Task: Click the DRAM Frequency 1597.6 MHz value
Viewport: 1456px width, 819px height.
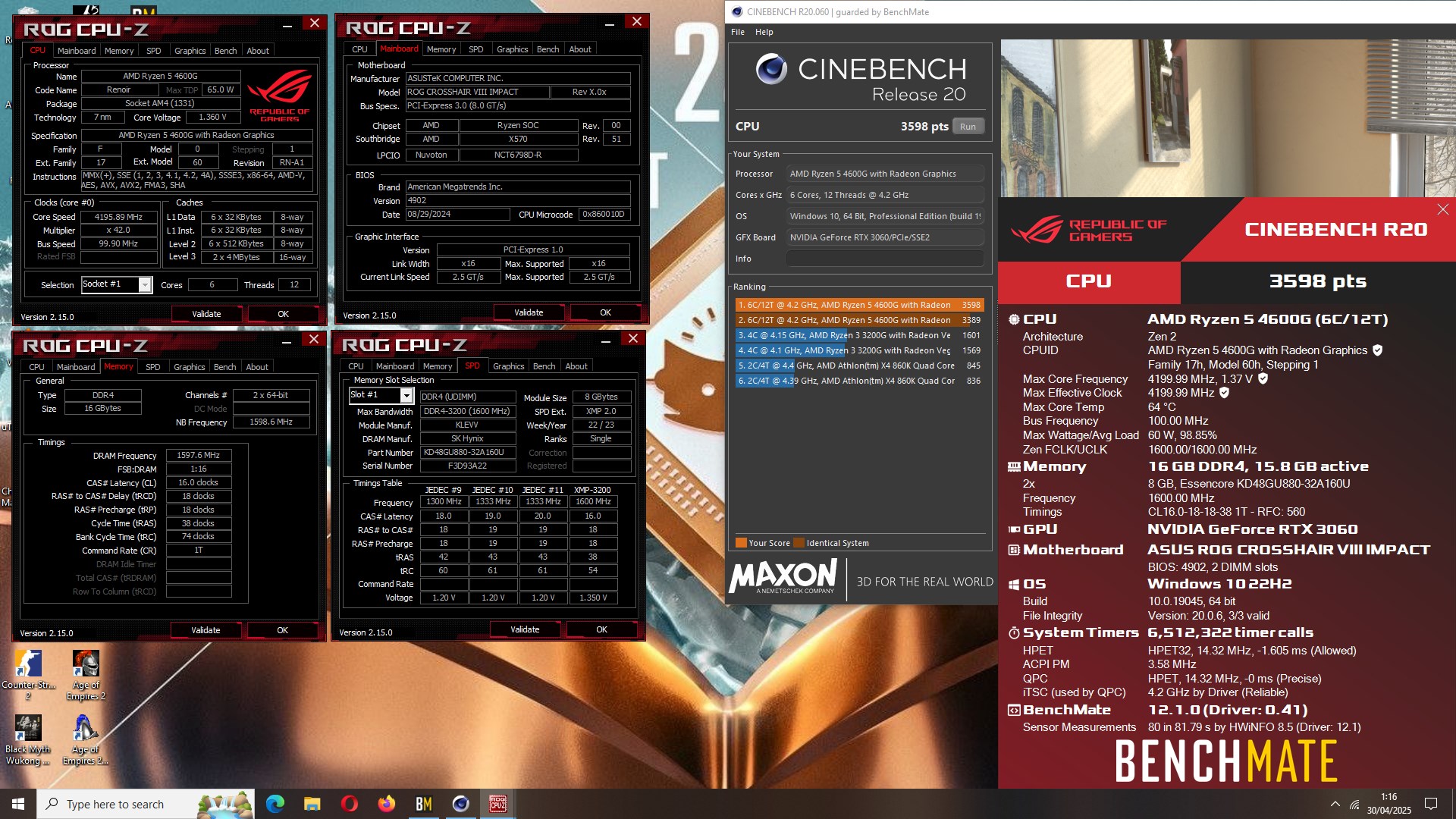Action: pos(198,455)
